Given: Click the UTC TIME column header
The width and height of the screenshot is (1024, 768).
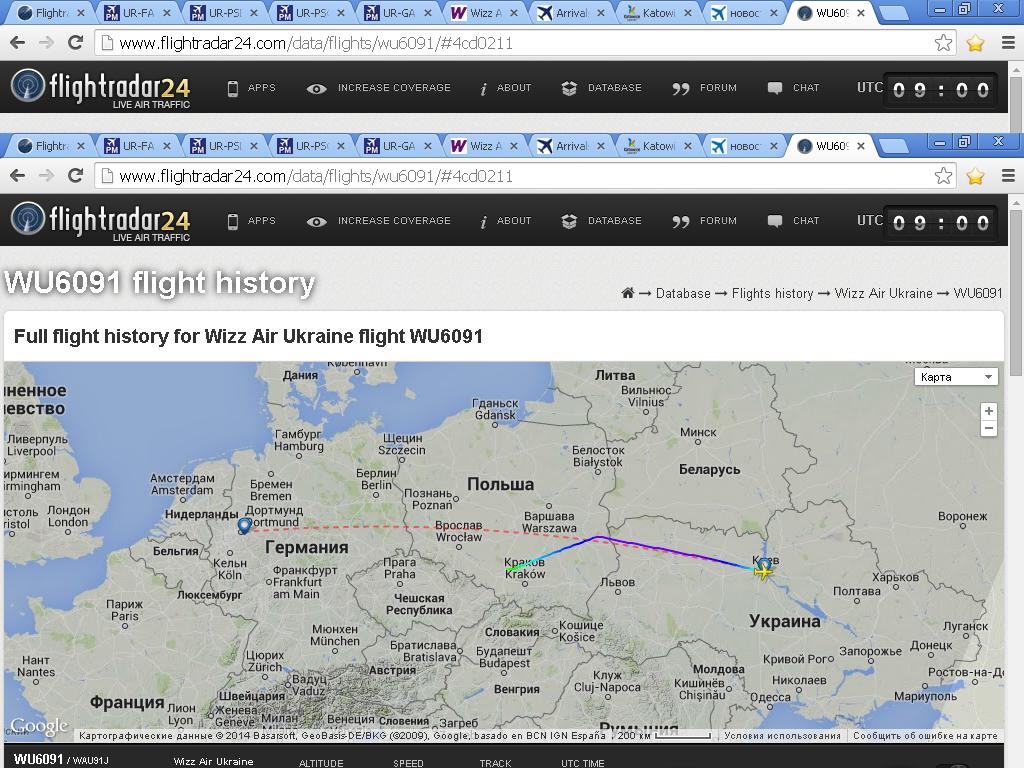Looking at the screenshot, I should click(583, 763).
